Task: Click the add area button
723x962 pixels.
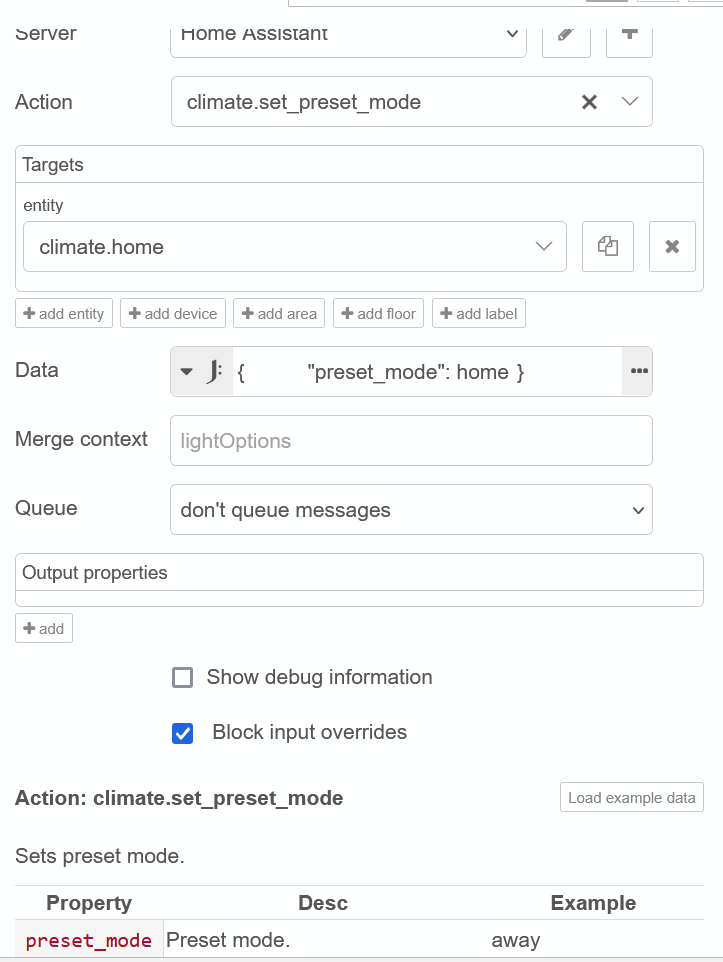Action: pyautogui.click(x=279, y=314)
